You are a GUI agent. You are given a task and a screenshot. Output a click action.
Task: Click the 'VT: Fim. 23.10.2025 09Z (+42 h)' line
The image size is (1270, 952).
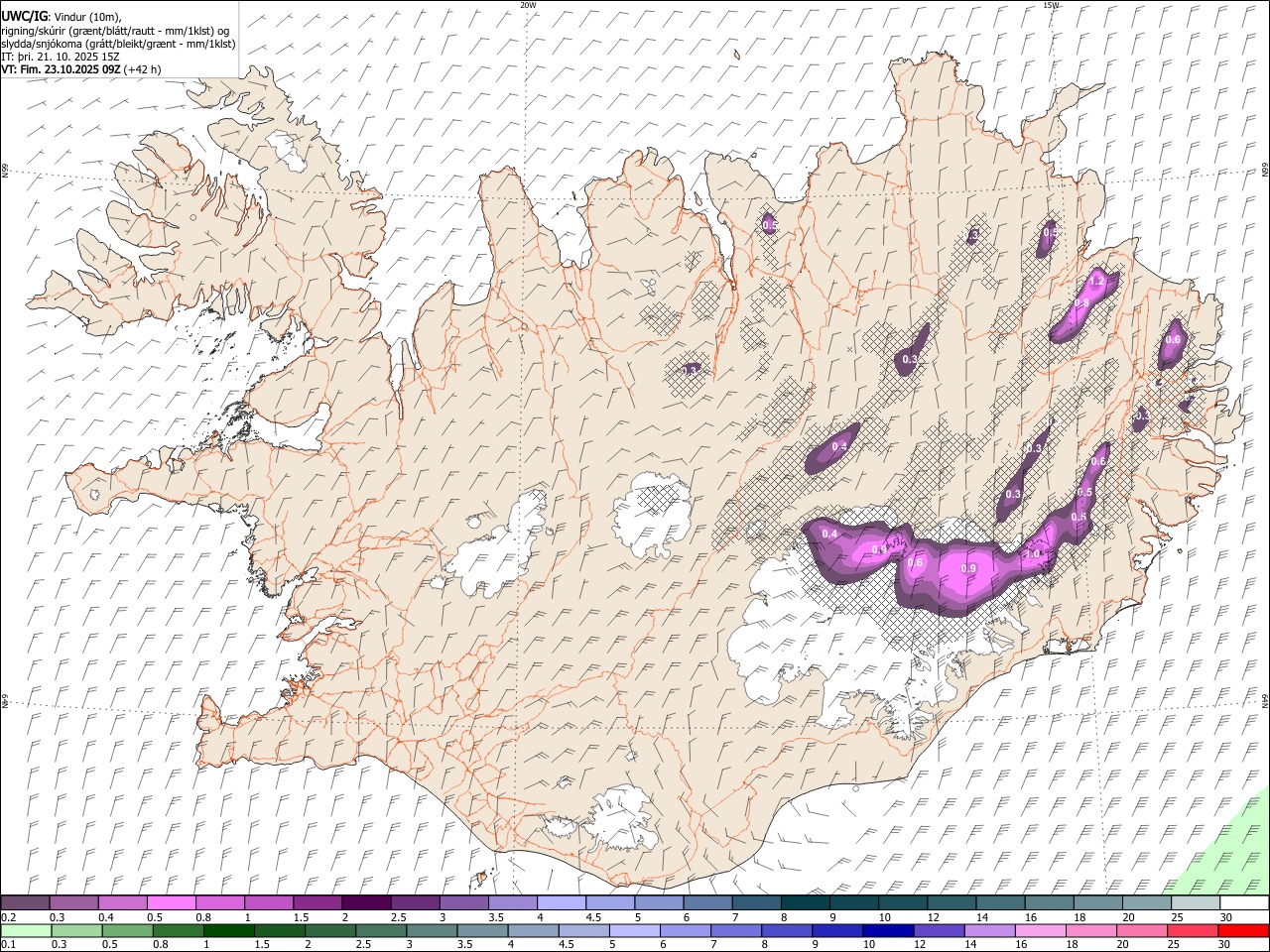tap(81, 69)
